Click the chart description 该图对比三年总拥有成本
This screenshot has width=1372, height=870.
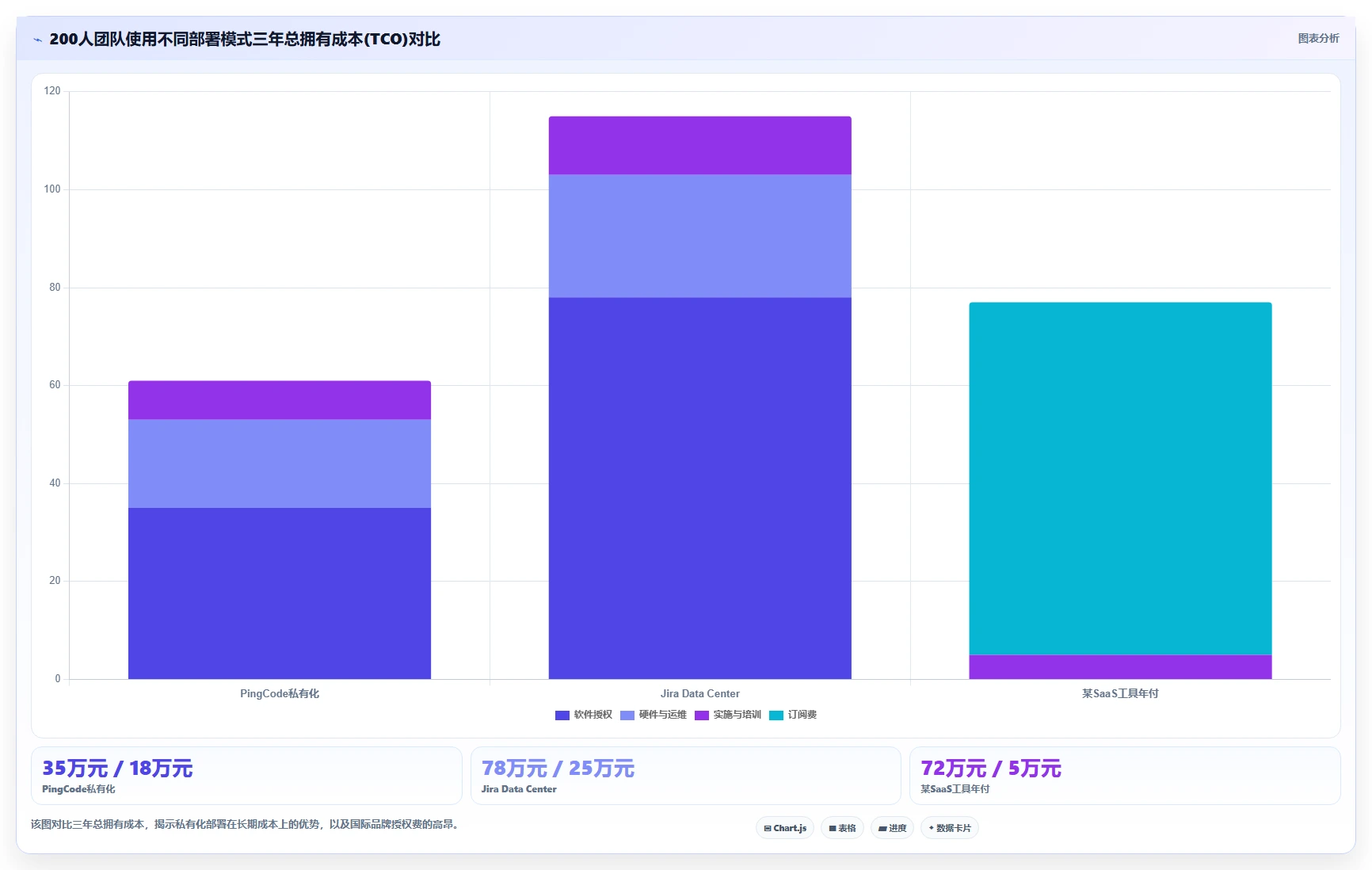click(246, 824)
